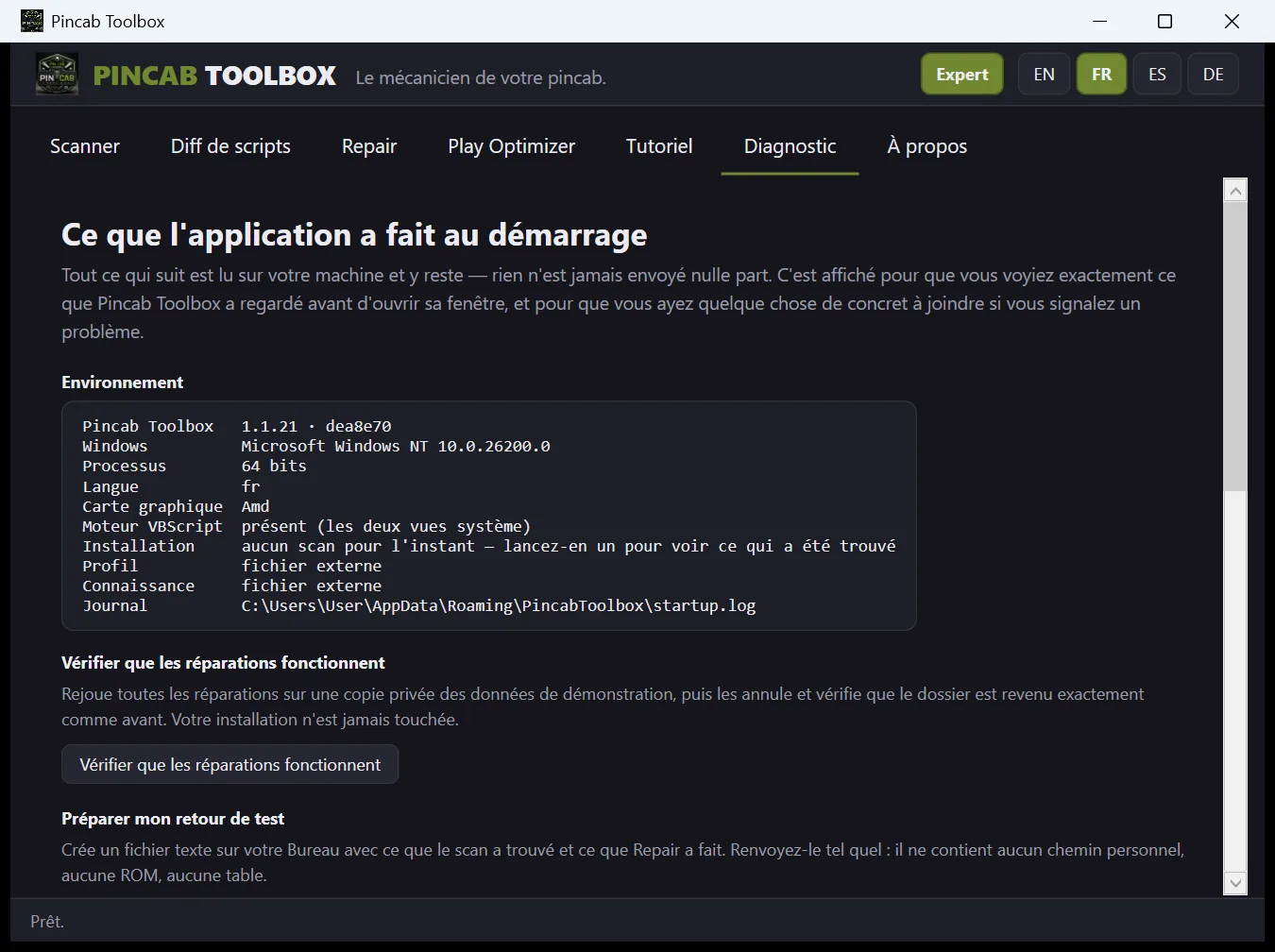1275x952 pixels.
Task: Click the Connaissance value 'fichier externe'
Action: coord(312,586)
